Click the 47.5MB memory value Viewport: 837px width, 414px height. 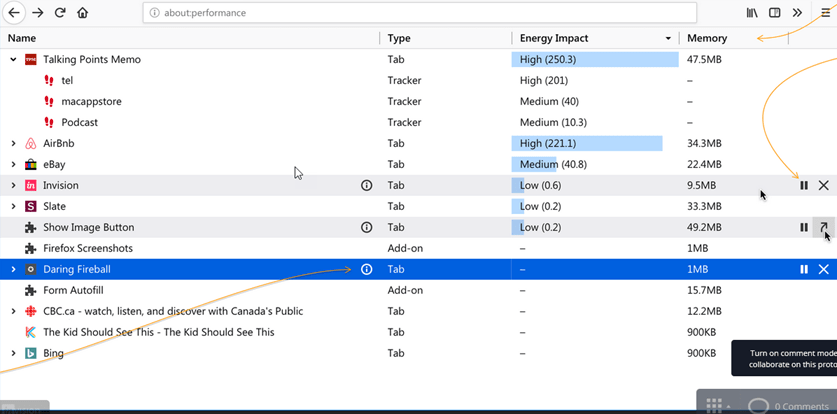pos(704,59)
